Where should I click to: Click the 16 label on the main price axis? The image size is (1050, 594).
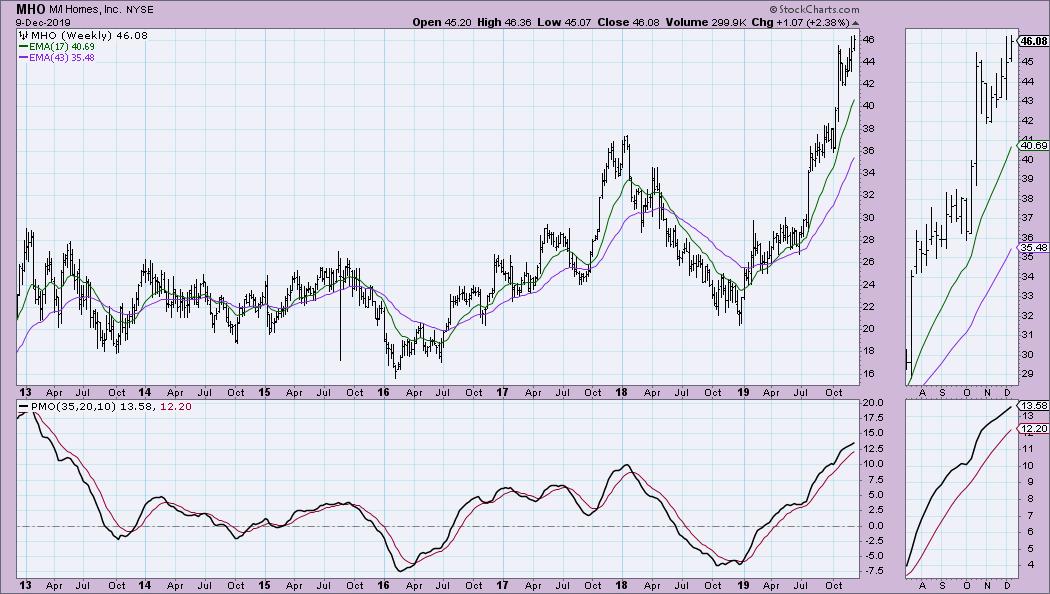click(x=868, y=374)
